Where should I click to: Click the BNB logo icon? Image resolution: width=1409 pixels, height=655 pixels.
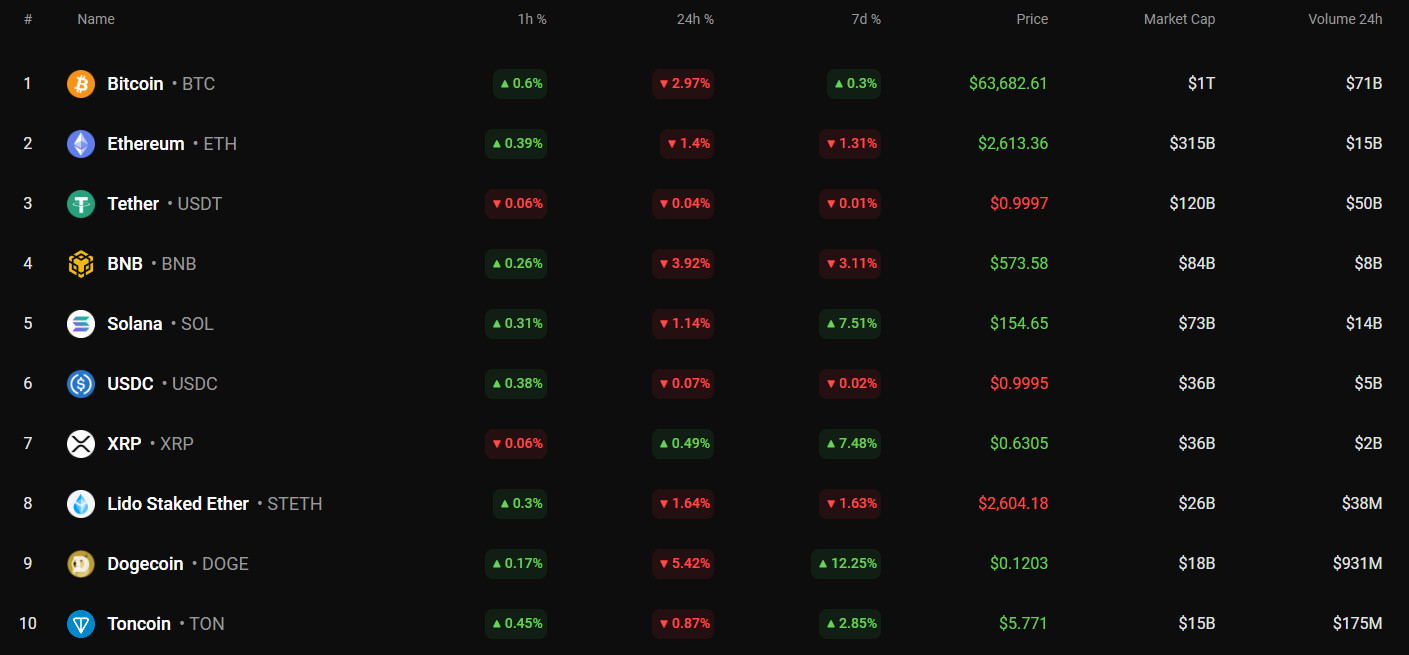pos(81,264)
